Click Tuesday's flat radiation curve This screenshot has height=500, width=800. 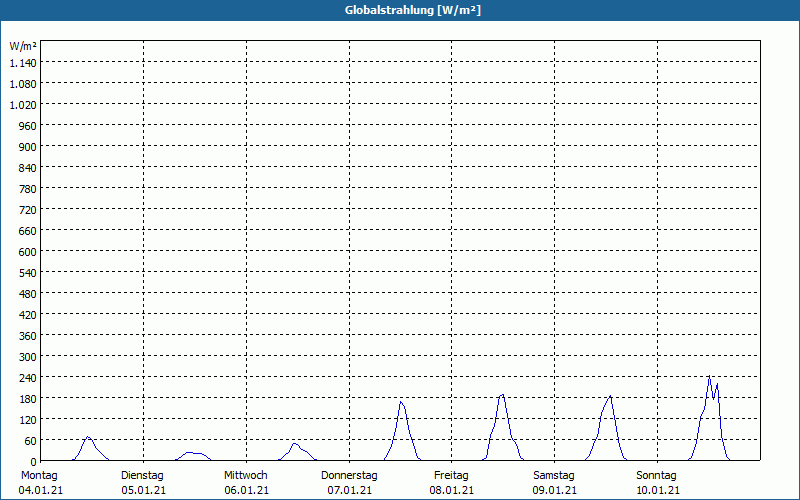click(194, 453)
